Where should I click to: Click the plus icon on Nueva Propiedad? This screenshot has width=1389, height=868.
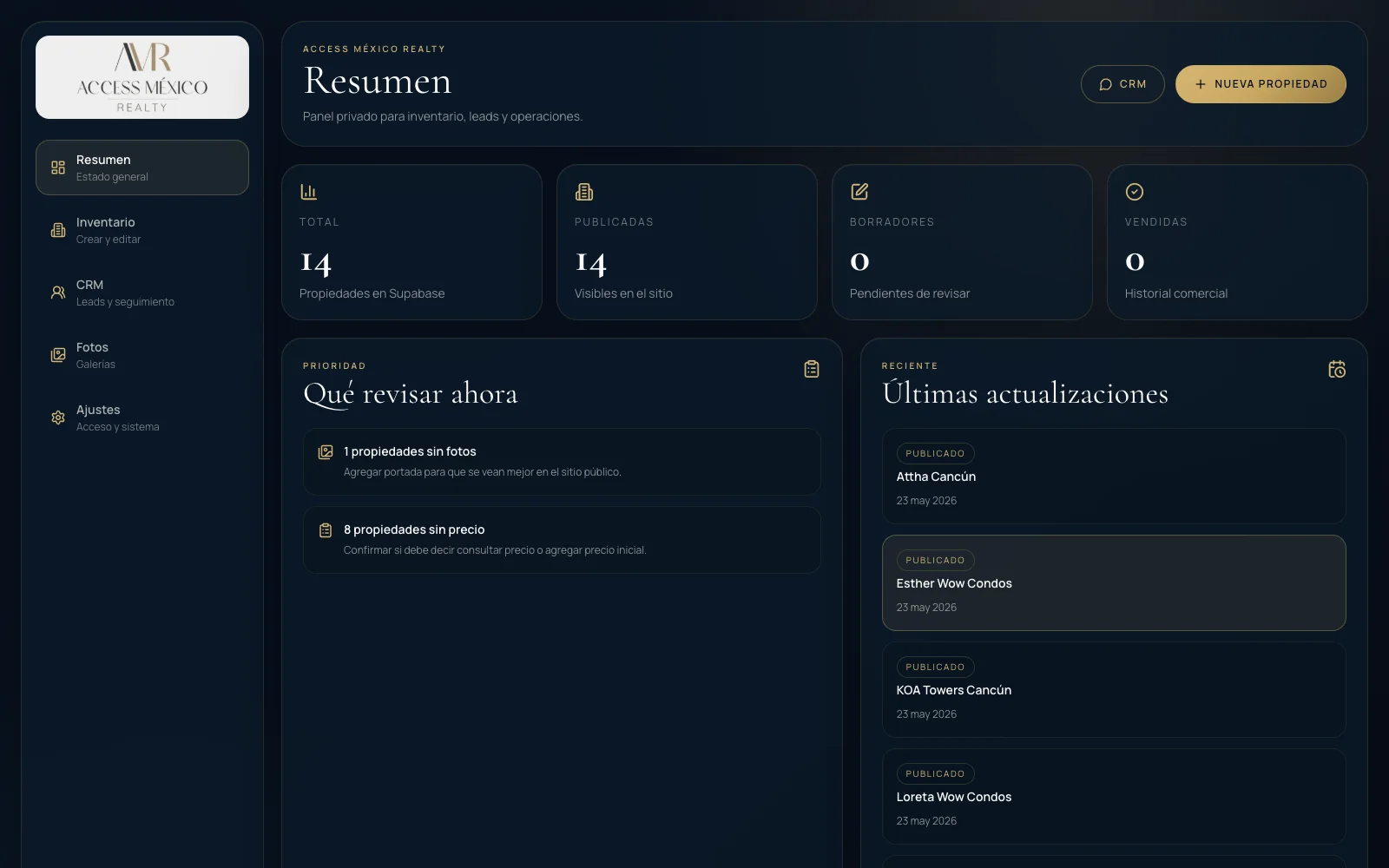(x=1201, y=84)
